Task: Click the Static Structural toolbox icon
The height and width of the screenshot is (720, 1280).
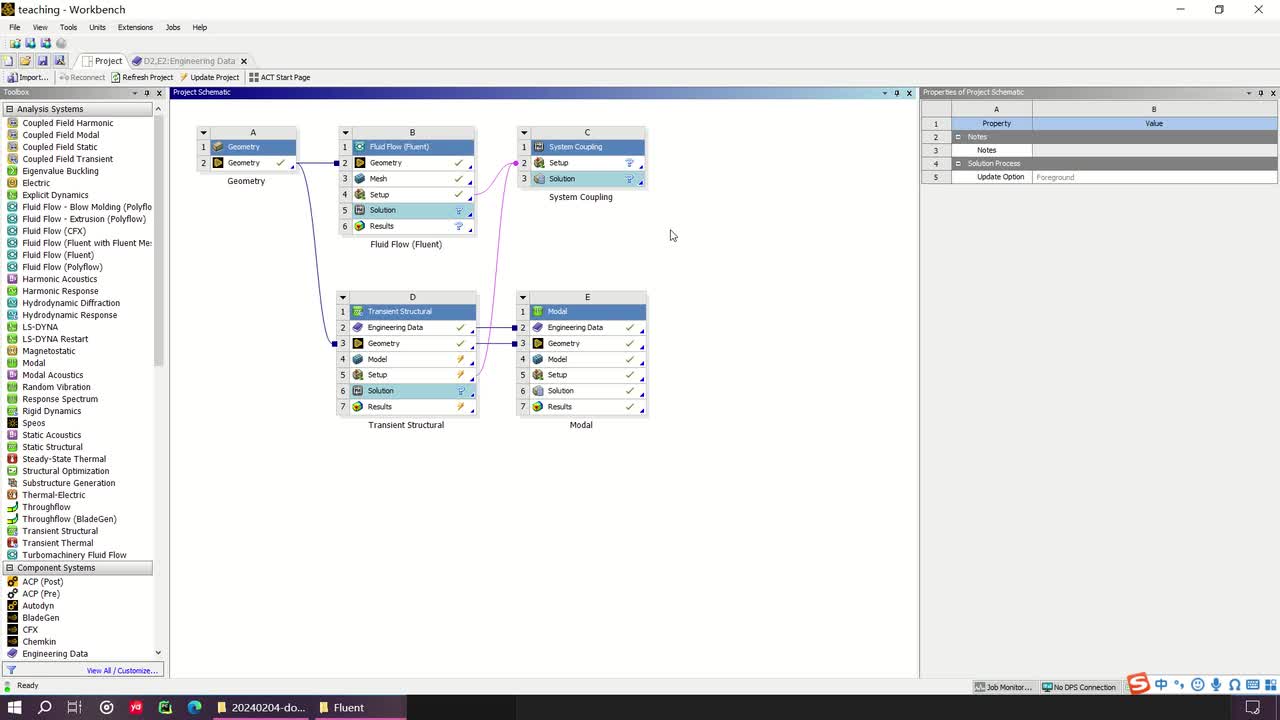Action: coord(12,447)
